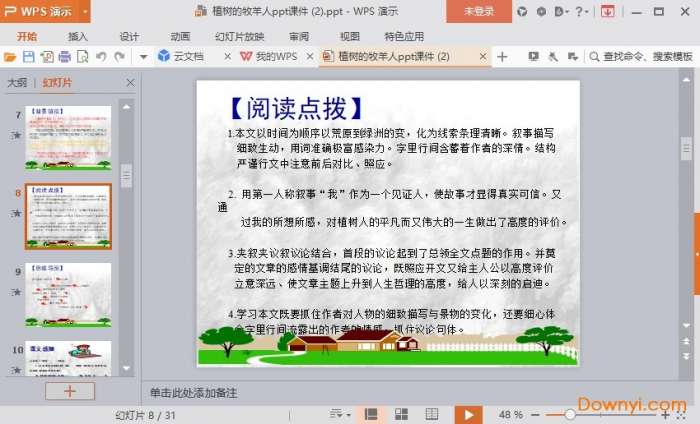Screen dimensions: 700x424
Task: Open the notes toggle dropdown in status bar
Action: pyautogui.click(x=340, y=415)
